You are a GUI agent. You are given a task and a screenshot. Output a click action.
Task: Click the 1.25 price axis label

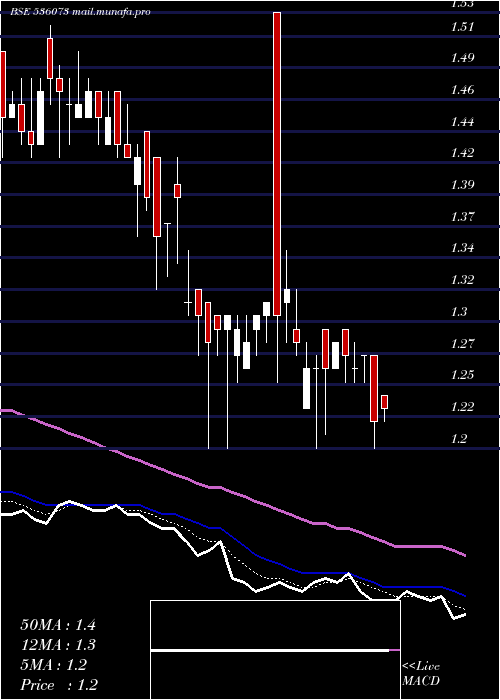tap(462, 375)
